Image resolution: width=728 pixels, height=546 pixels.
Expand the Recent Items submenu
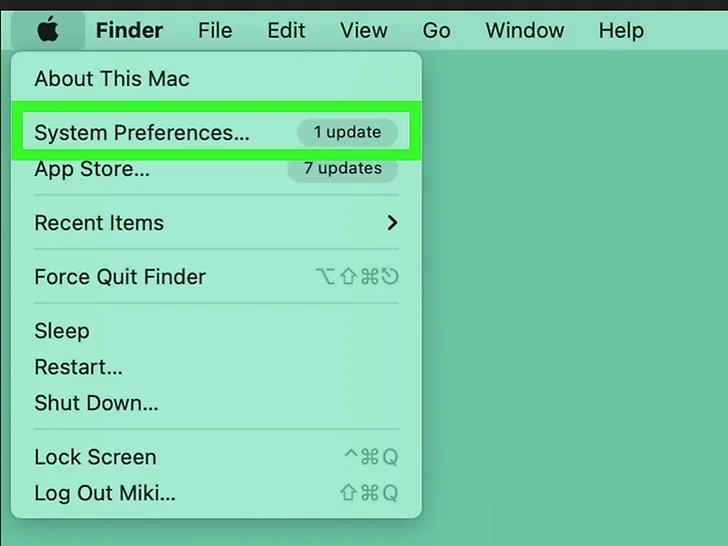pos(216,223)
